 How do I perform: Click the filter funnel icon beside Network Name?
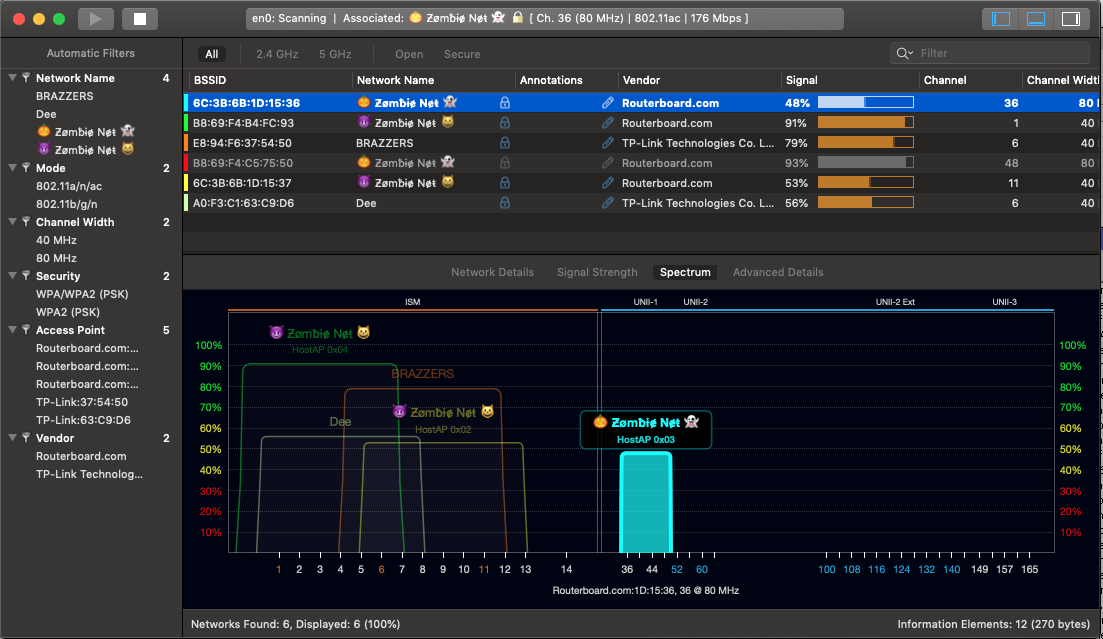26,78
